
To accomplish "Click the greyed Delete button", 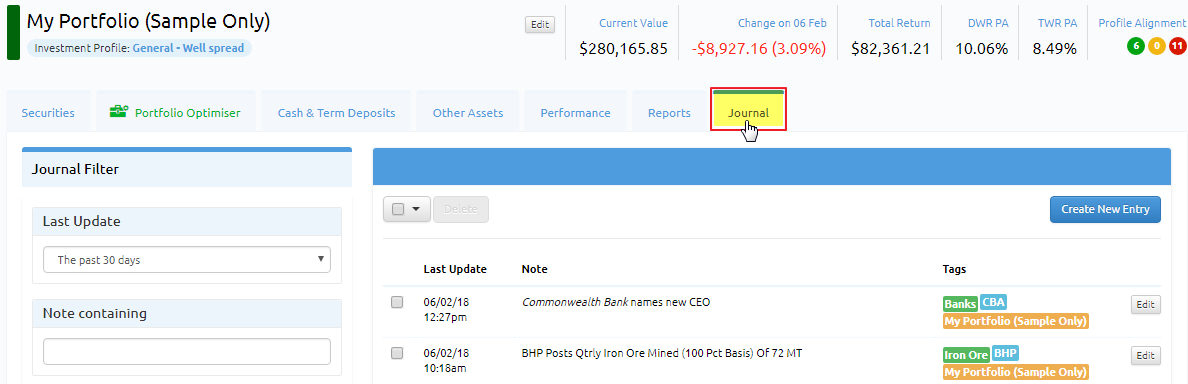I will point(461,210).
